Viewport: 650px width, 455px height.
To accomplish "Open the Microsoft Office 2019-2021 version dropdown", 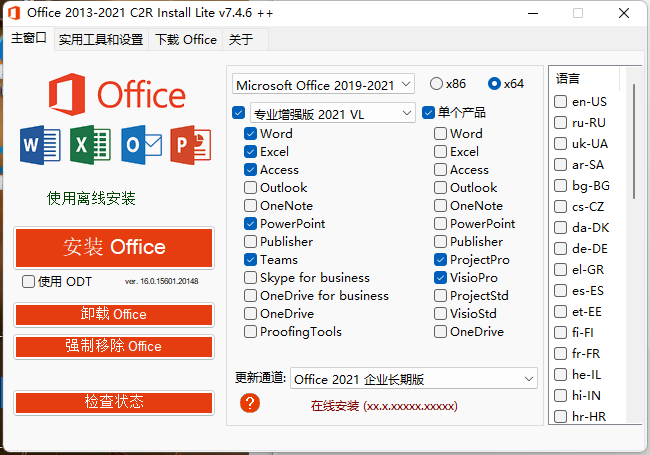I will tap(325, 85).
